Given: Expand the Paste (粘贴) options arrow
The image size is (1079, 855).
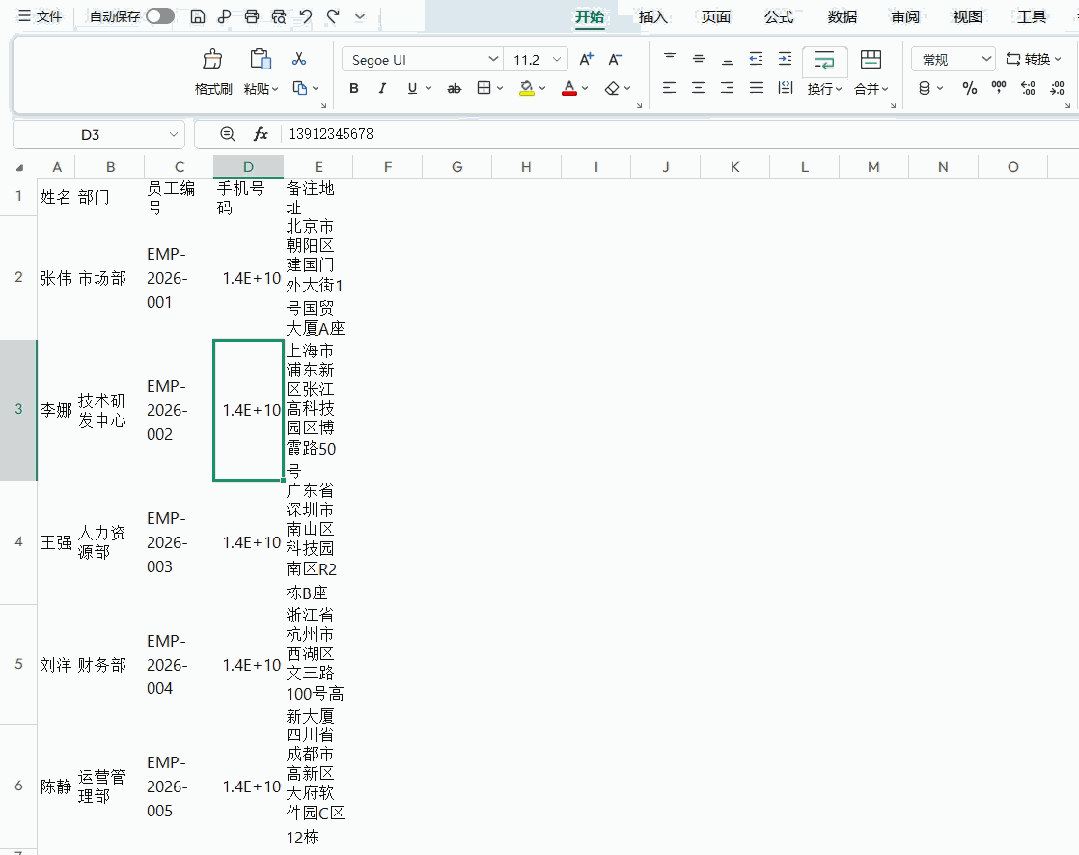Looking at the screenshot, I should click(x=275, y=89).
